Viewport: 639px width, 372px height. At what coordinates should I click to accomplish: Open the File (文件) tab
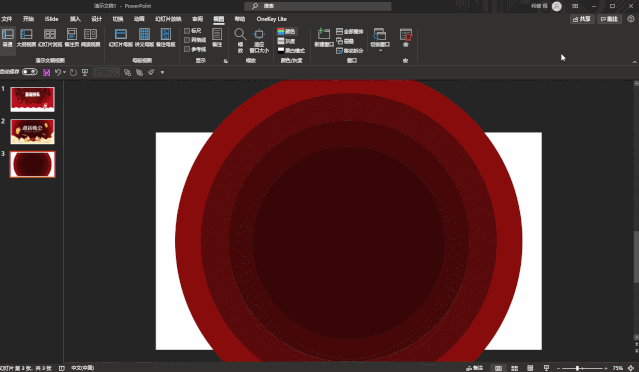(x=7, y=19)
